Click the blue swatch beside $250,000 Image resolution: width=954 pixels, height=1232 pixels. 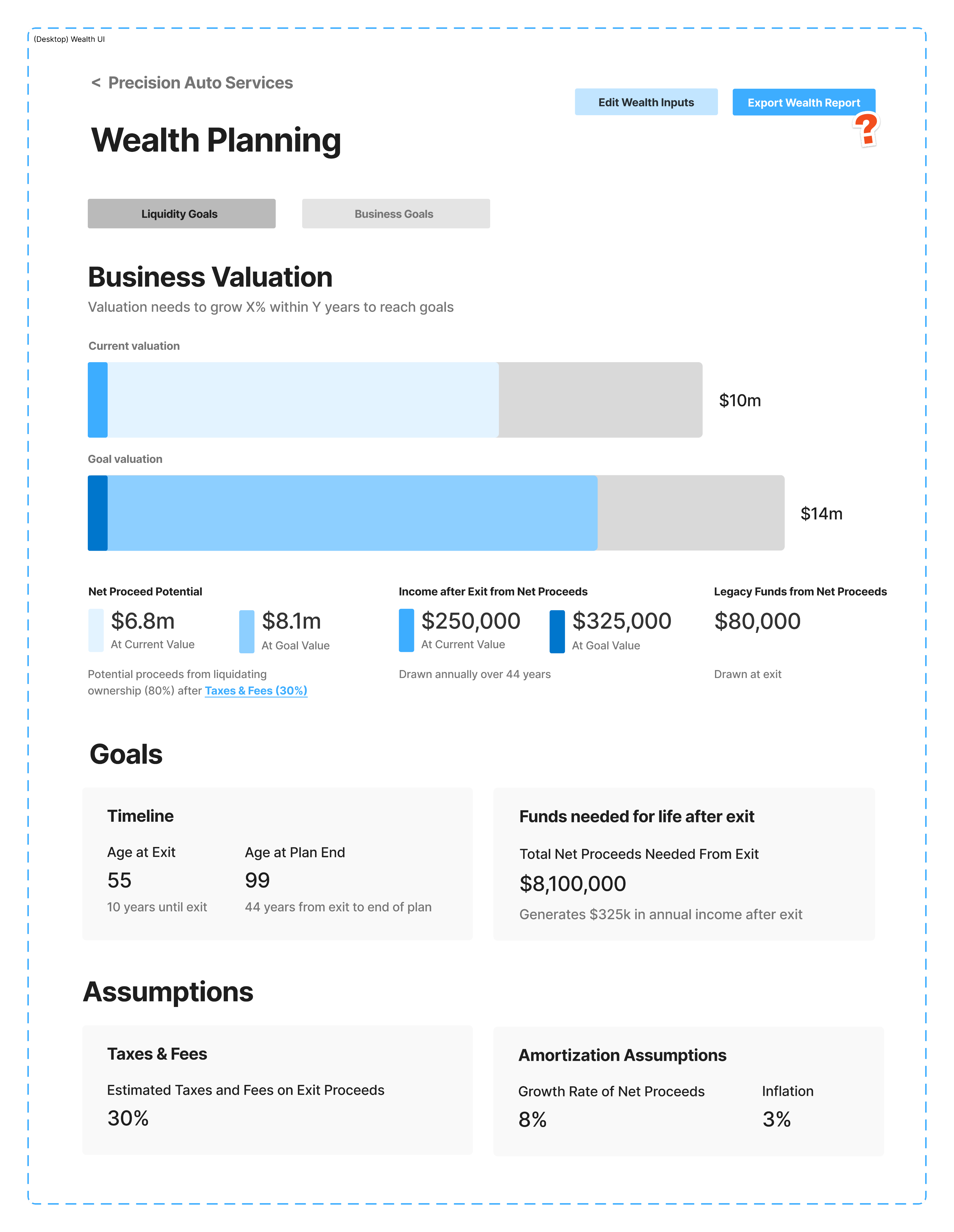click(406, 630)
